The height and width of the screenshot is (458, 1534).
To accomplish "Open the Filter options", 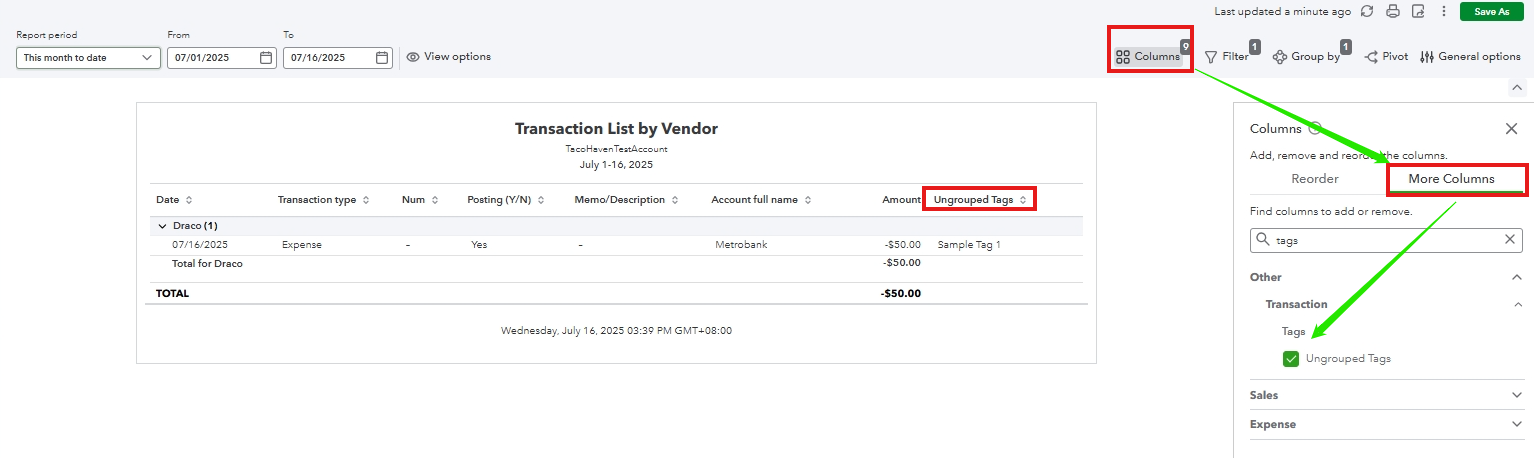I will tap(1227, 57).
